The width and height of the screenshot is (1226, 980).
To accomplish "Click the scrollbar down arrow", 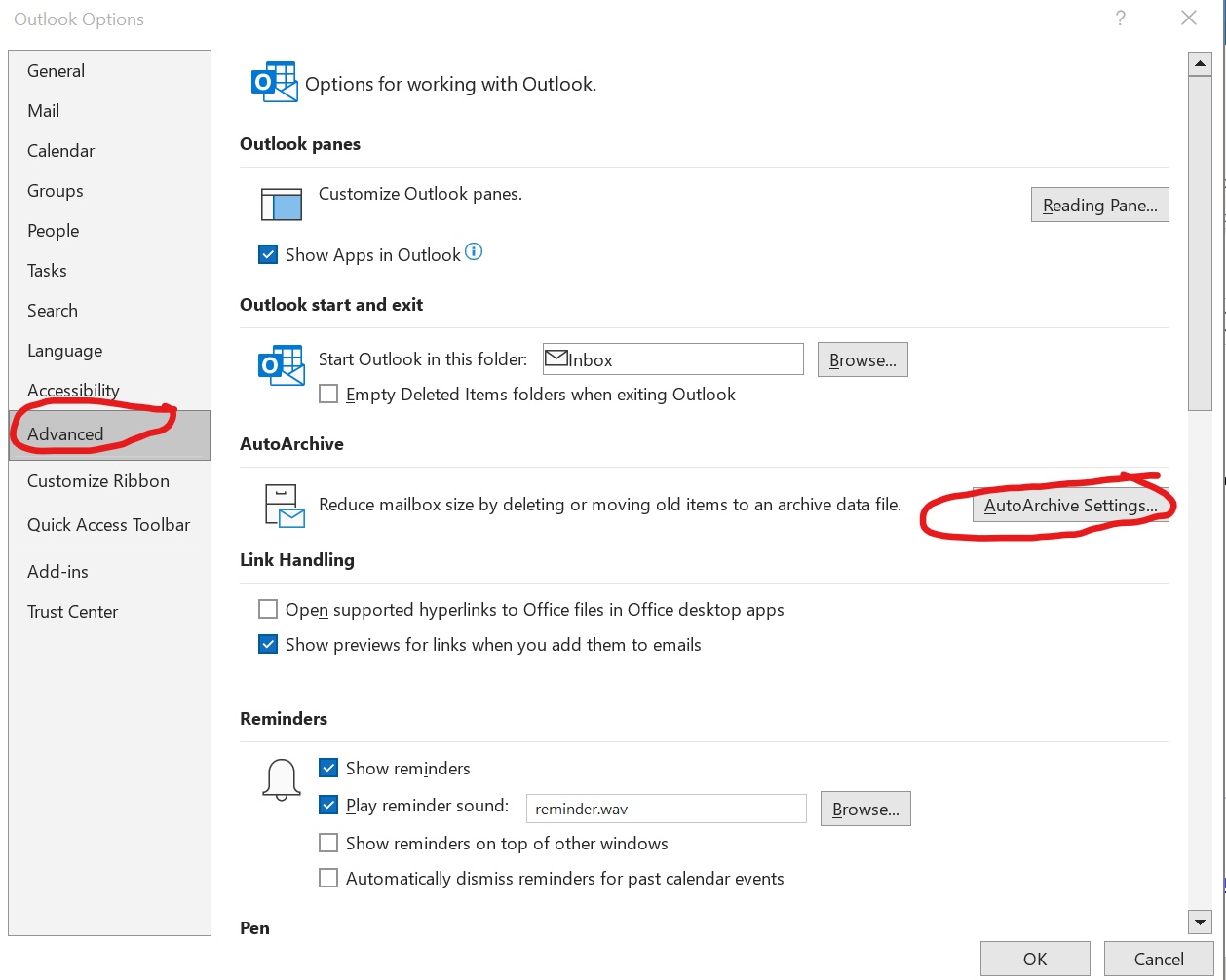I will click(1200, 922).
